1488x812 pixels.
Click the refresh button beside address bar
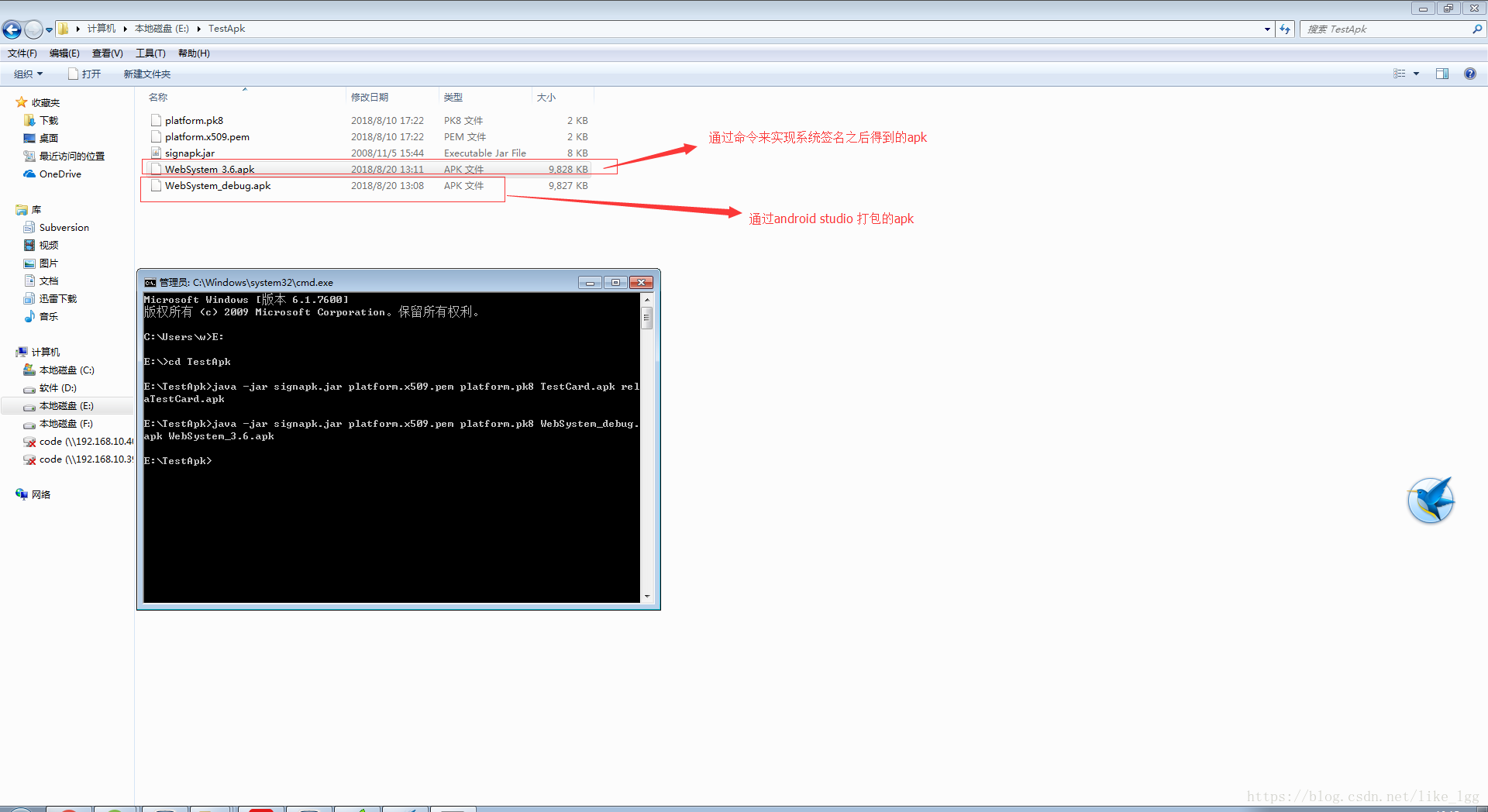point(1285,29)
